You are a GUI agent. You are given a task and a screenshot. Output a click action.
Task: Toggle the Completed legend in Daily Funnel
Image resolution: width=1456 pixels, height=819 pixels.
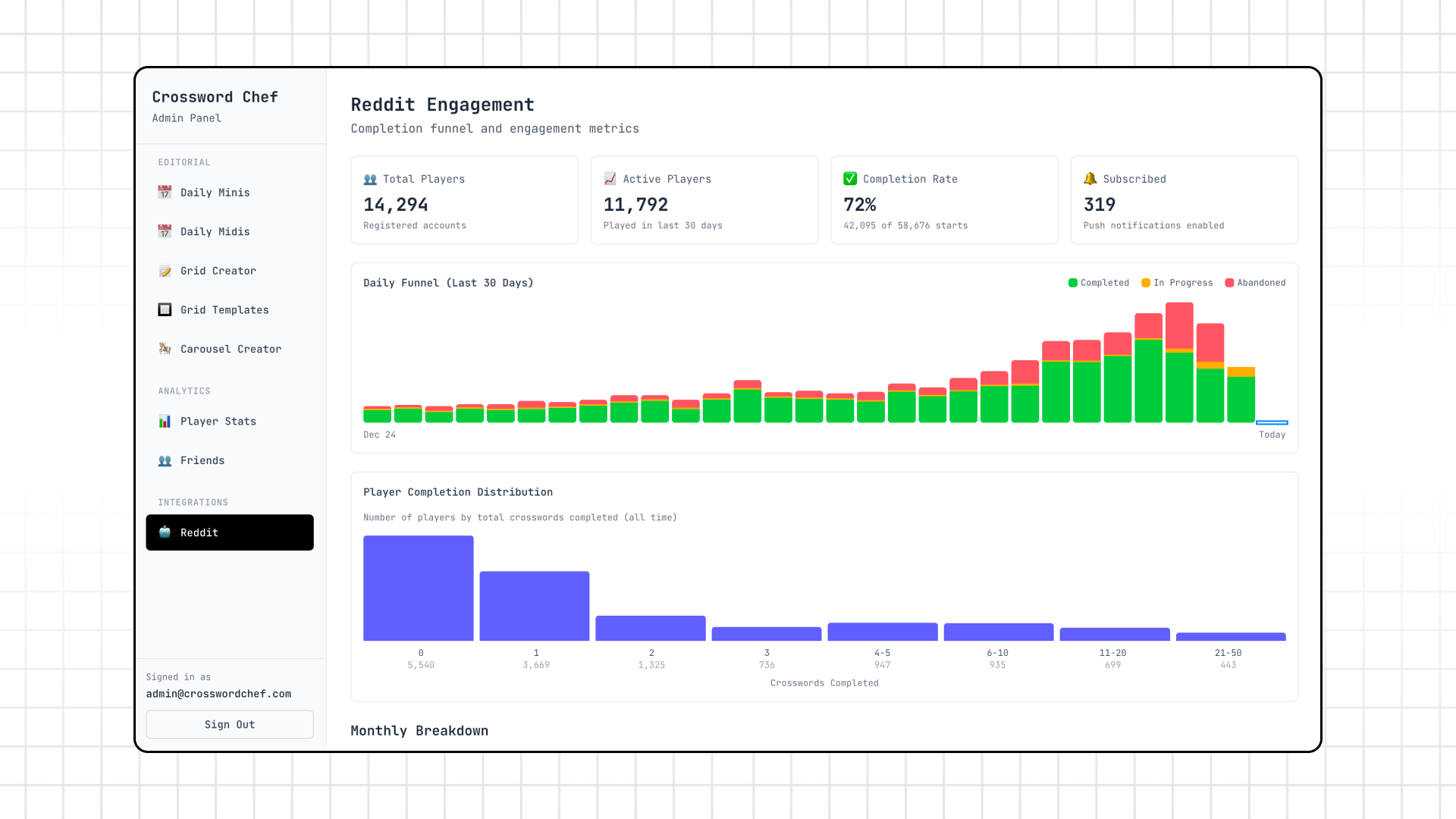tap(1099, 282)
